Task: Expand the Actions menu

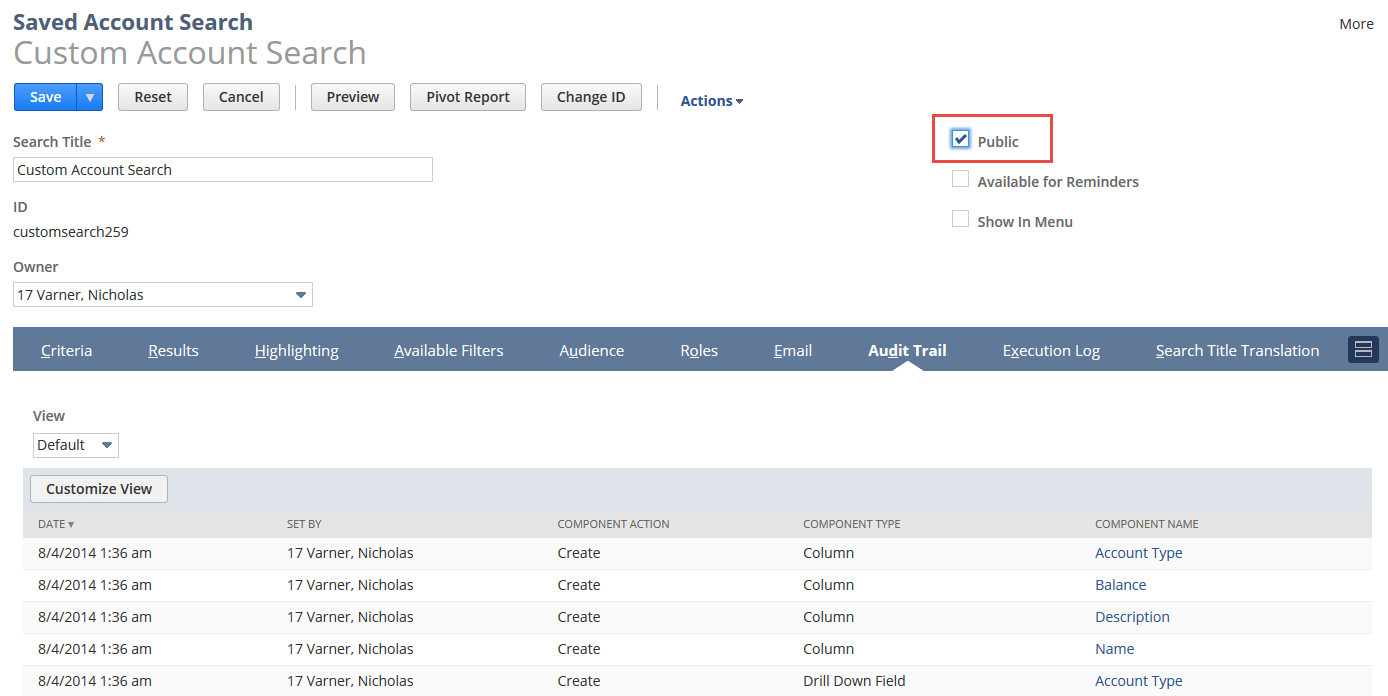Action: click(x=711, y=101)
